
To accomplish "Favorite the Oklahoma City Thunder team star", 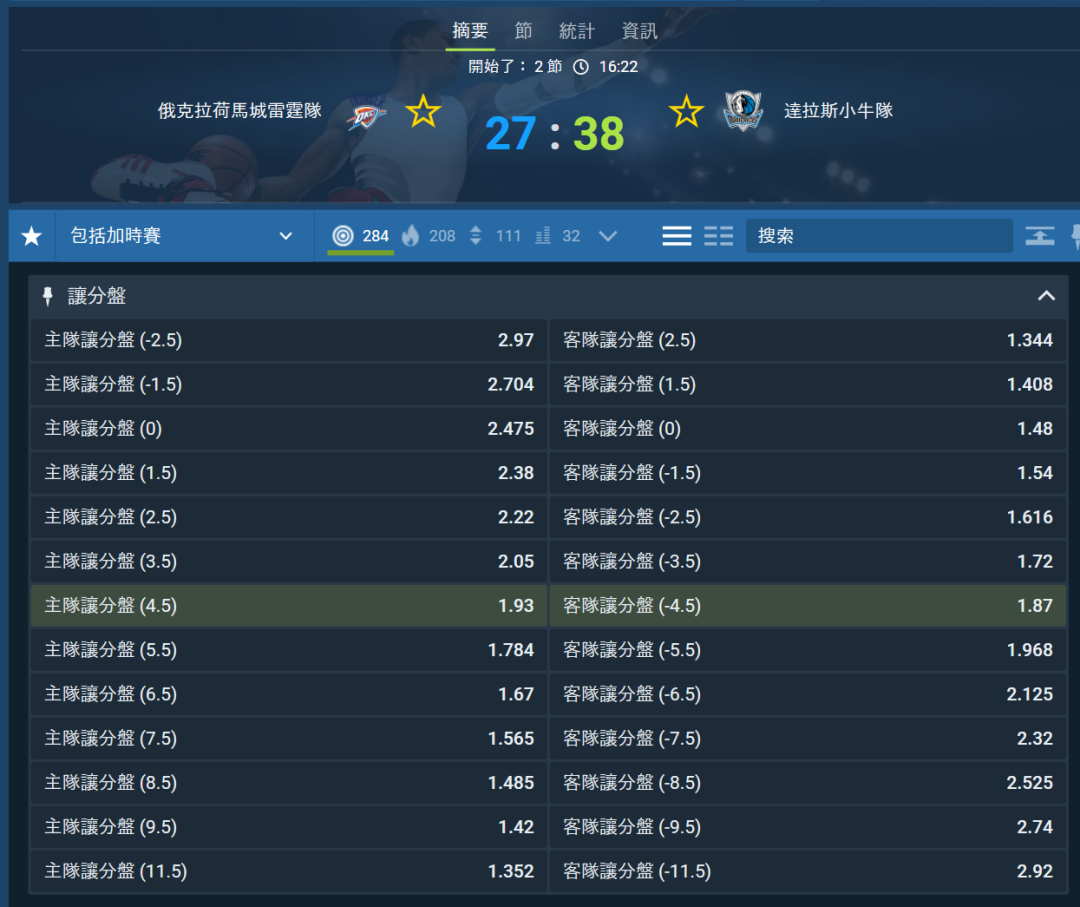I will click(423, 112).
